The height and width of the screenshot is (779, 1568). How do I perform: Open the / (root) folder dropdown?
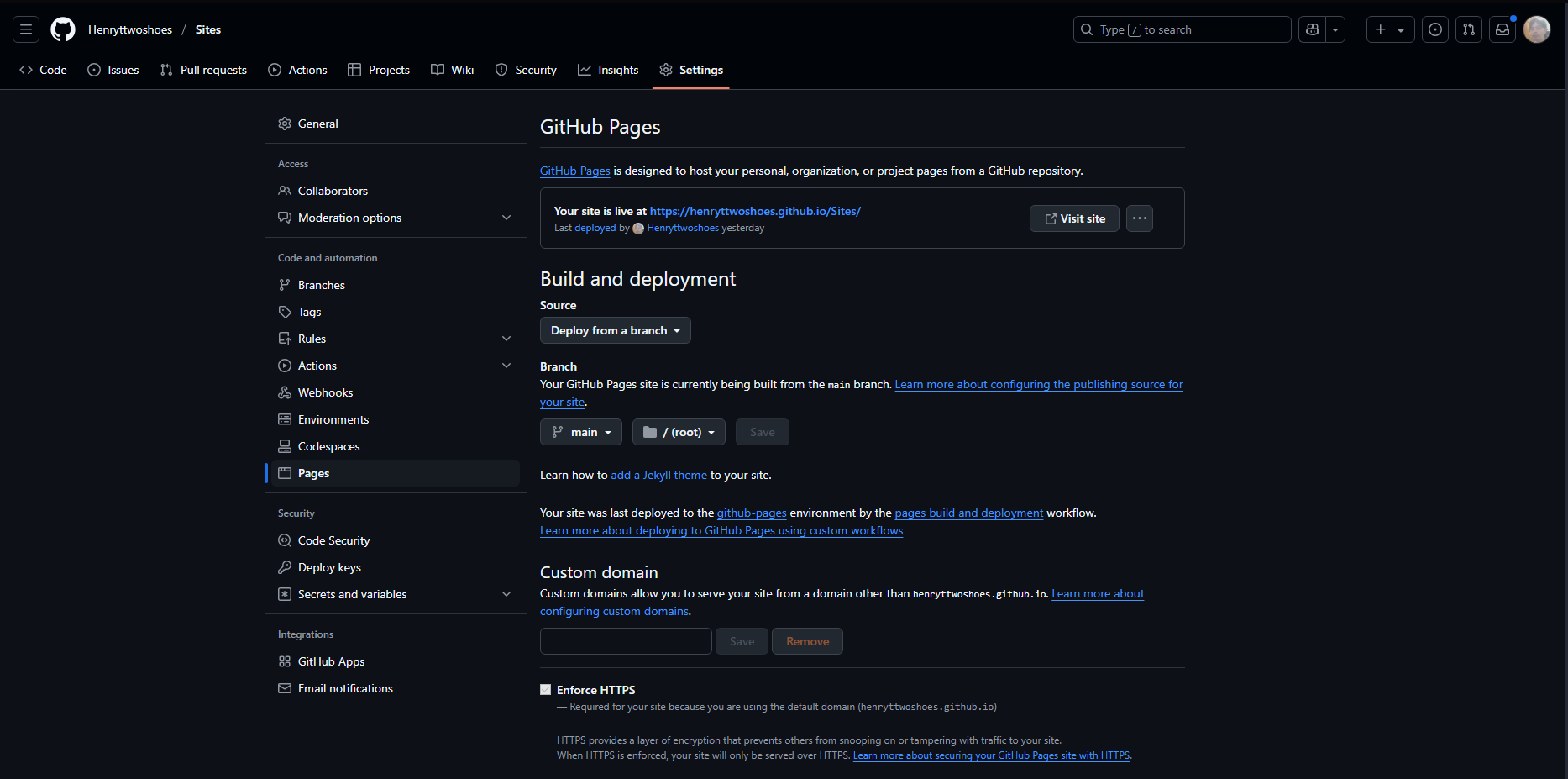[679, 432]
